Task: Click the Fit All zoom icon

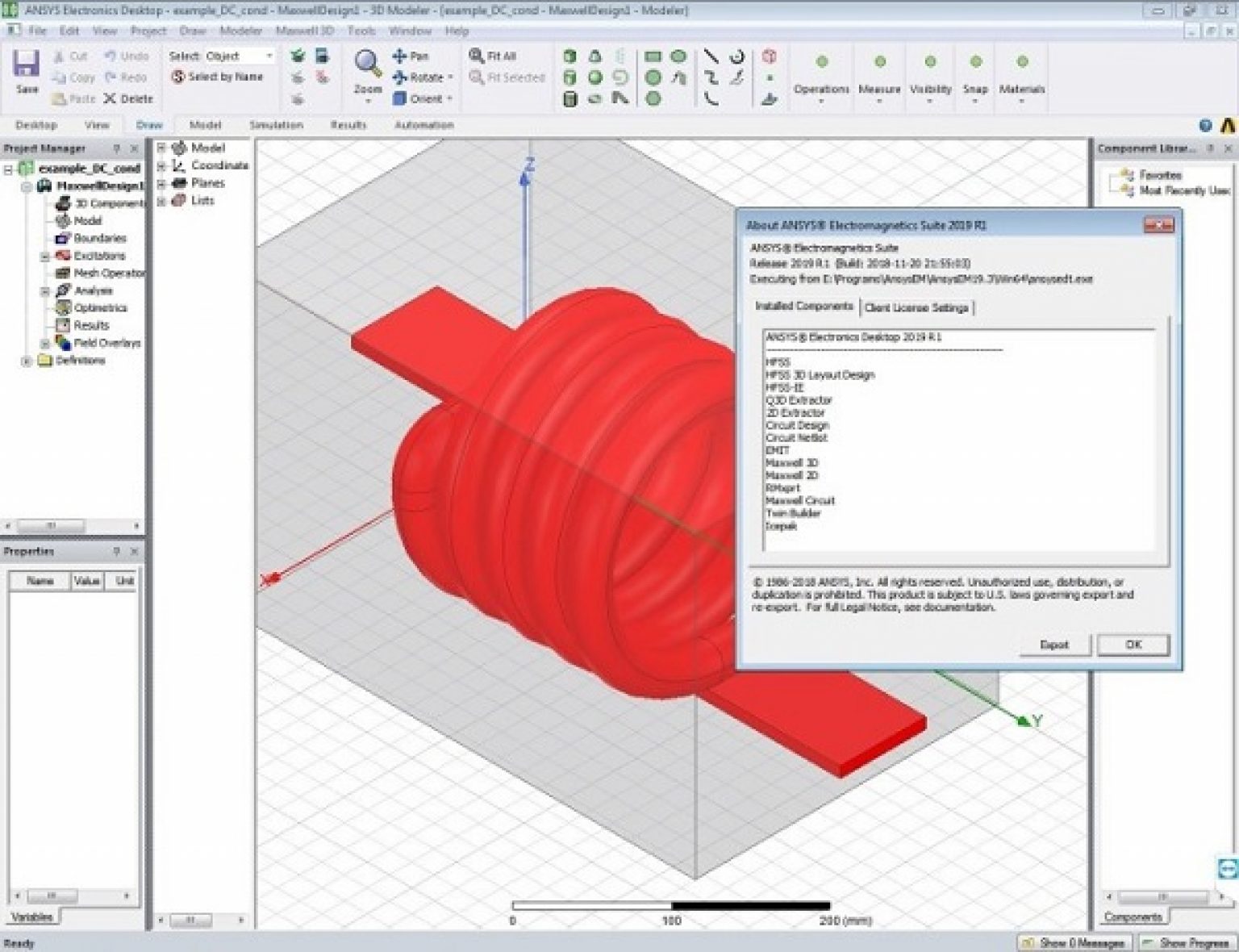Action: [476, 55]
